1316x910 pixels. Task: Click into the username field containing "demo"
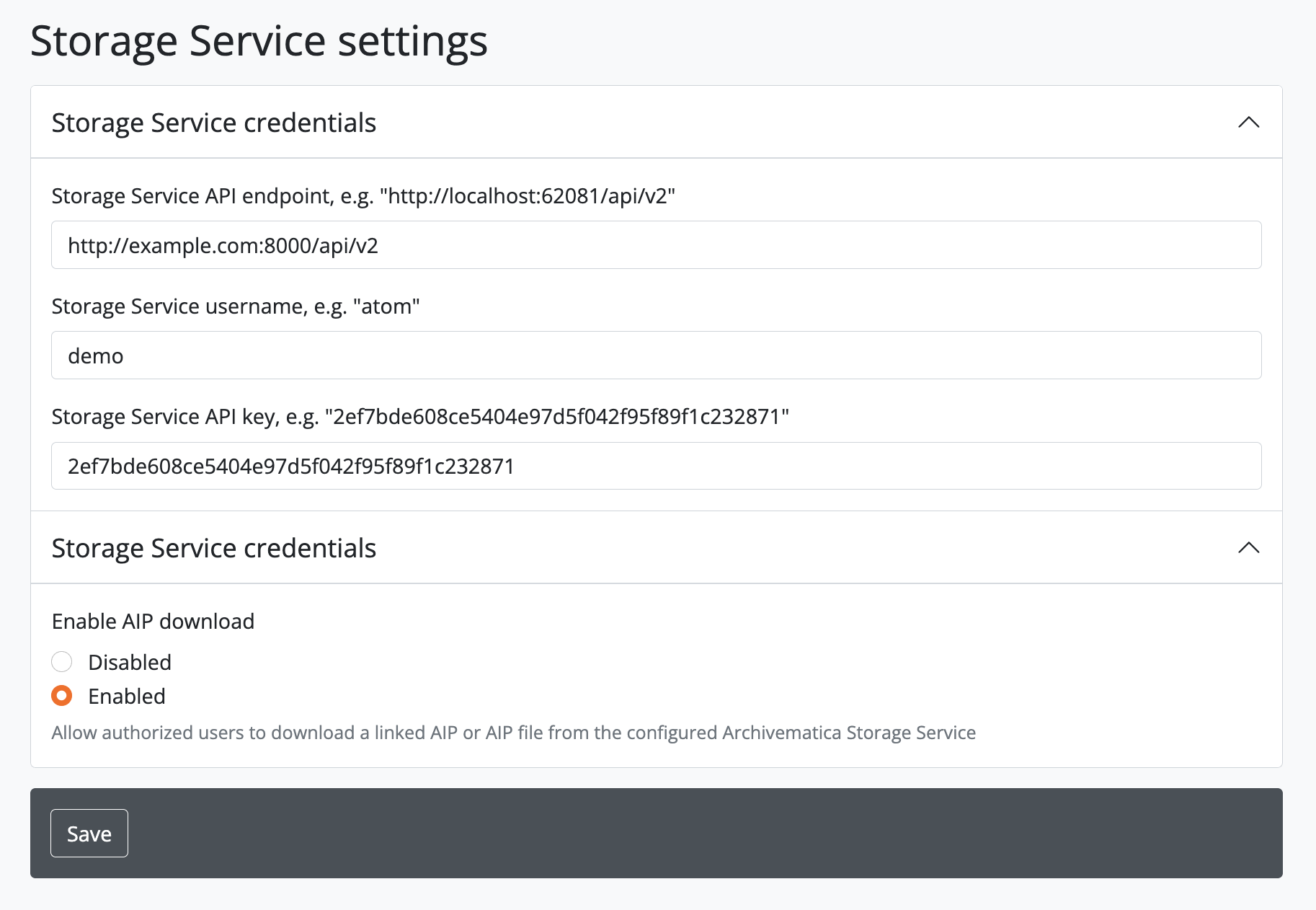[656, 355]
